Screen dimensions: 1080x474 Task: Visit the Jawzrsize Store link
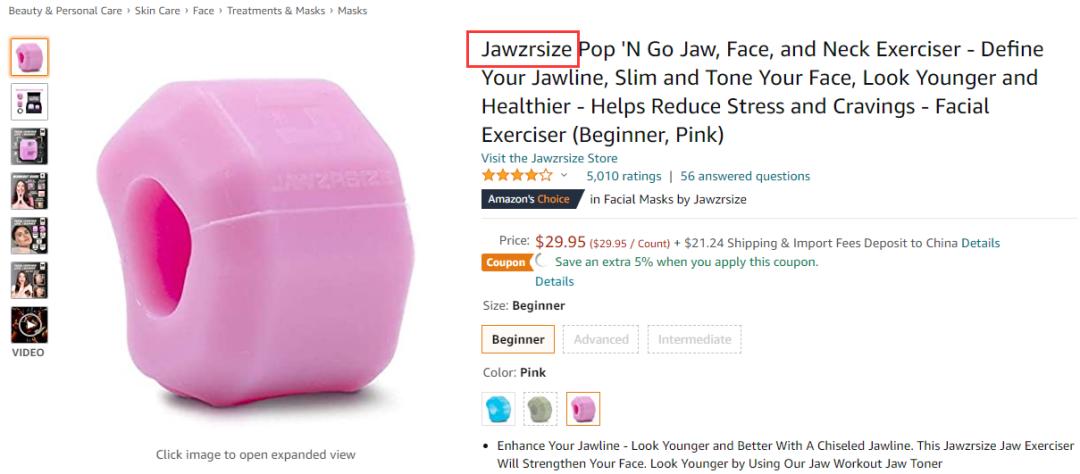point(549,158)
